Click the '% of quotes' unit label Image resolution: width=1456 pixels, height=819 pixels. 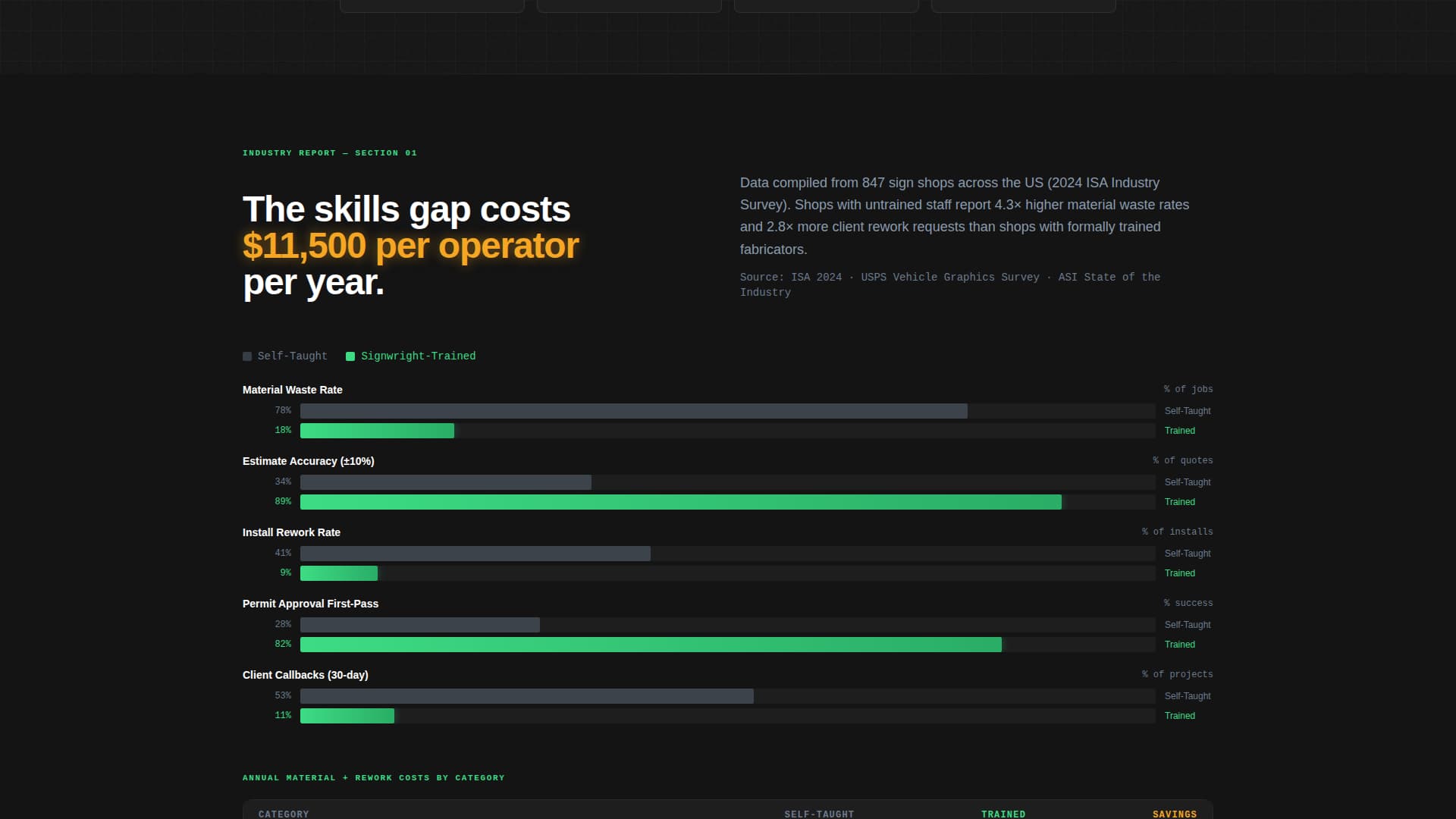click(1182, 460)
